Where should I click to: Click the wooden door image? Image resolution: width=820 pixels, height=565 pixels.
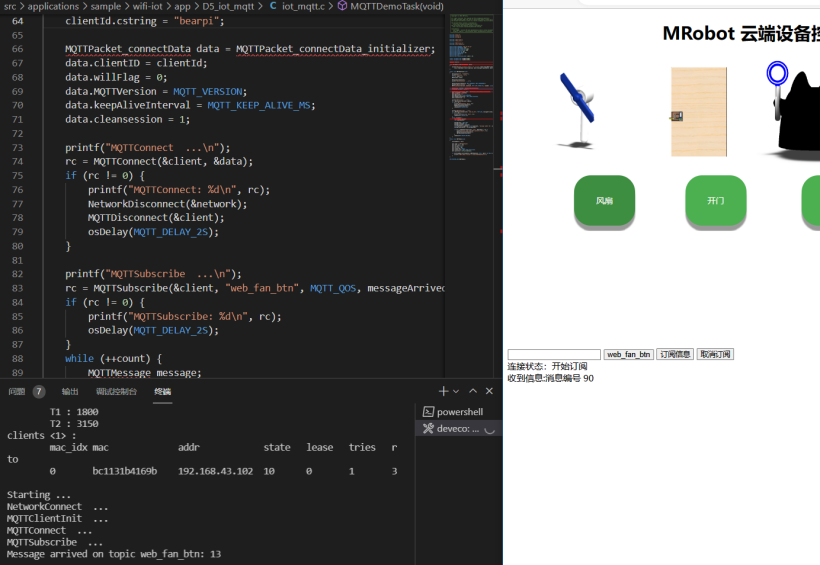pos(698,111)
